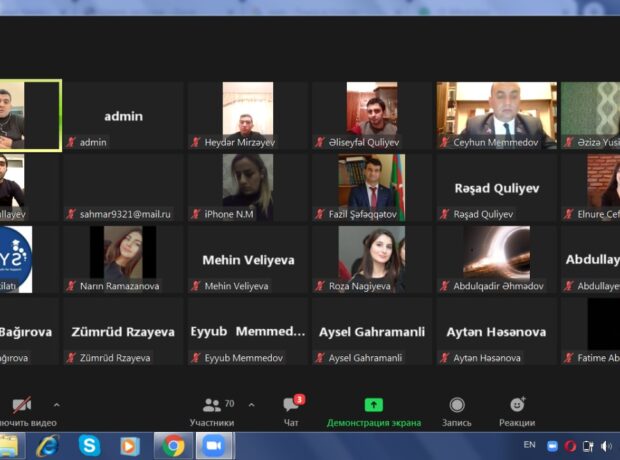620x460 pixels.
Task: Open Google Chrome from the taskbar
Action: [x=174, y=446]
